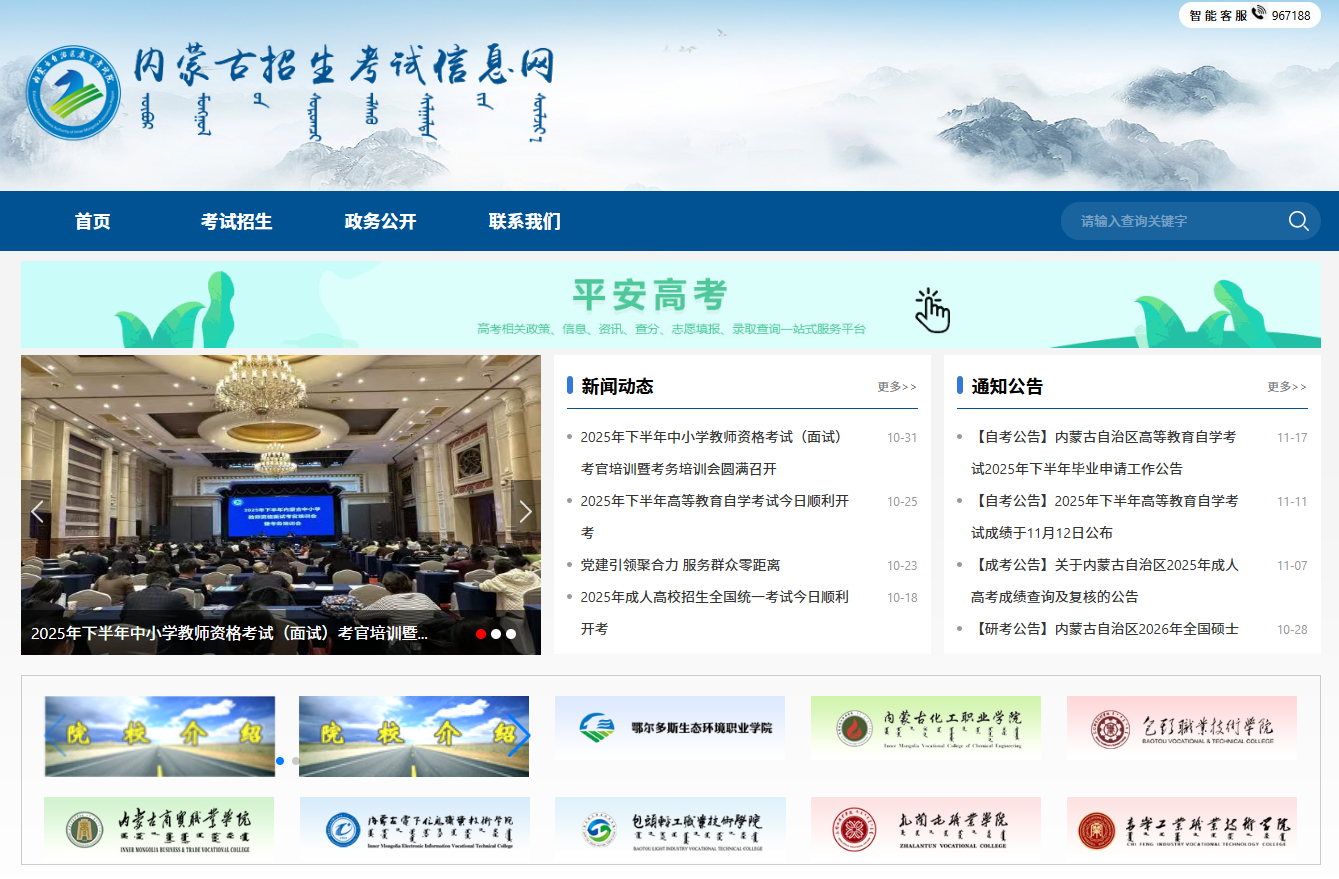Viewport: 1339px width, 879px height.
Task: Go to 首页 in navigation bar
Action: pos(92,221)
